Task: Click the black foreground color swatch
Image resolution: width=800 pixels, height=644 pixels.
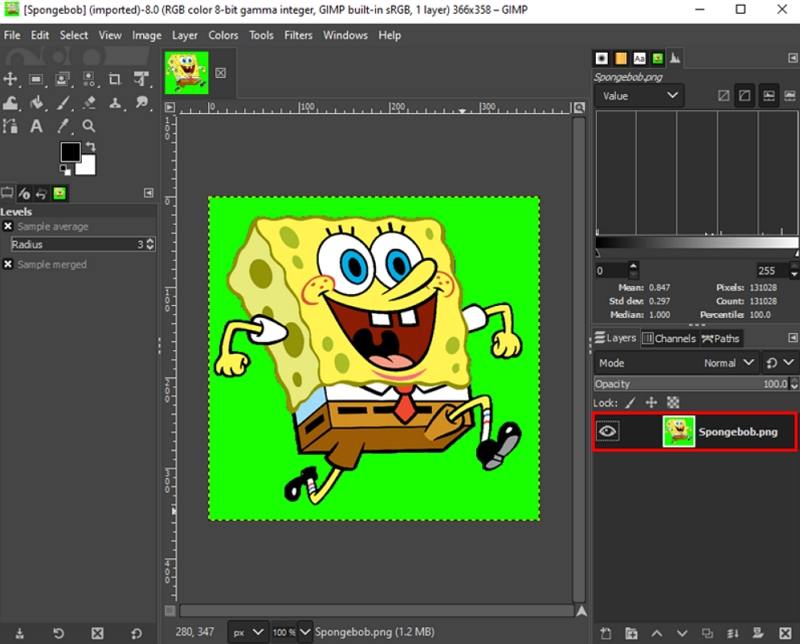Action: (70, 152)
